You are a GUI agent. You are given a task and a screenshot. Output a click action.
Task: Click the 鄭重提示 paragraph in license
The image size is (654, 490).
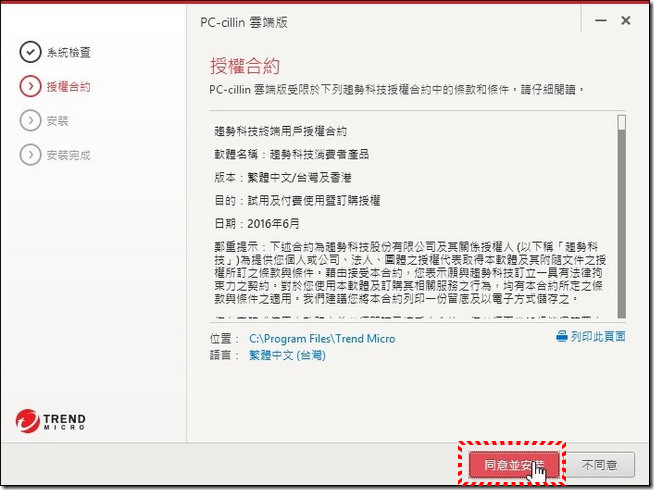pyautogui.click(x=410, y=273)
